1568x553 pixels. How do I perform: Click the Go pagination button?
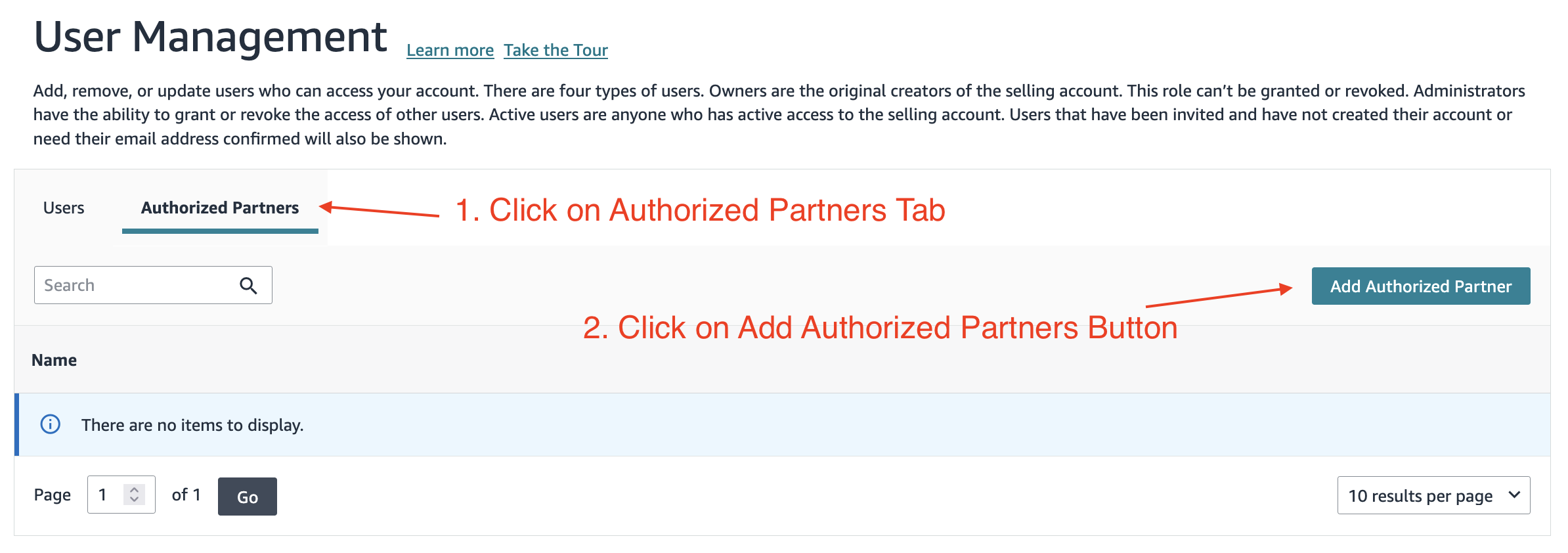pyautogui.click(x=248, y=497)
